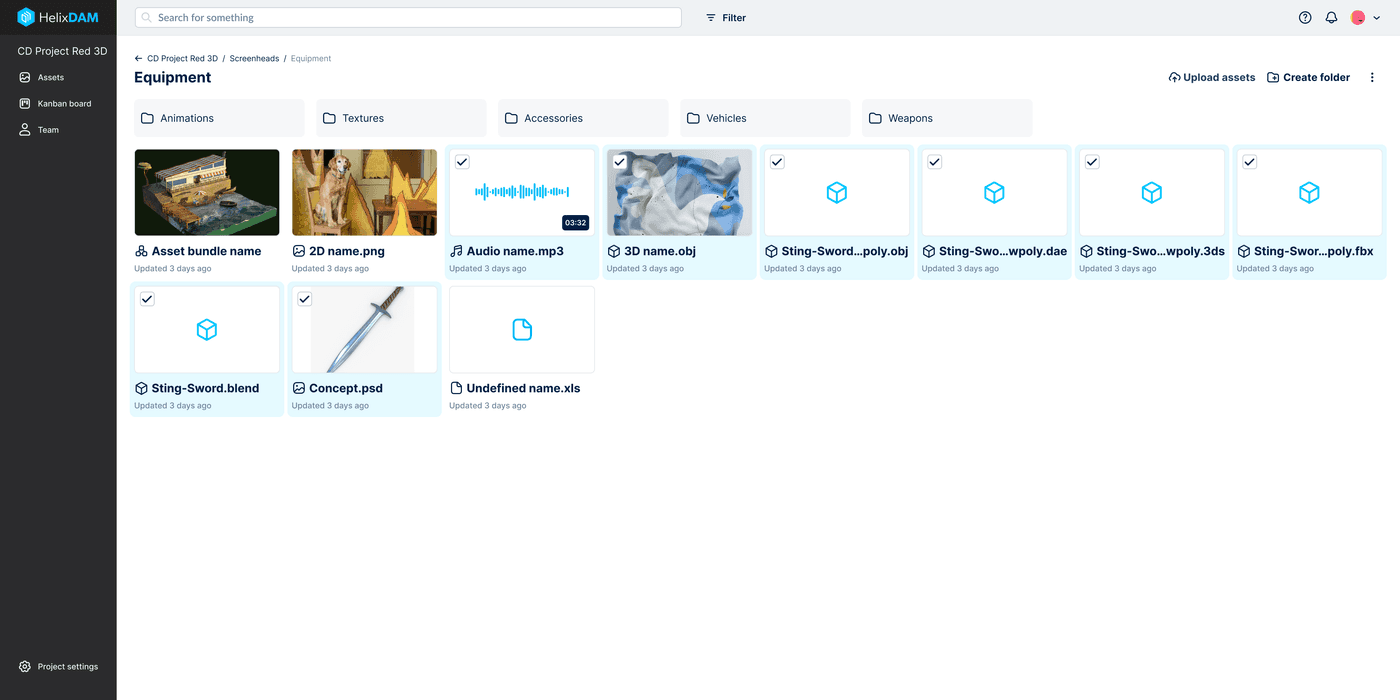Open notifications bell icon

click(1331, 18)
